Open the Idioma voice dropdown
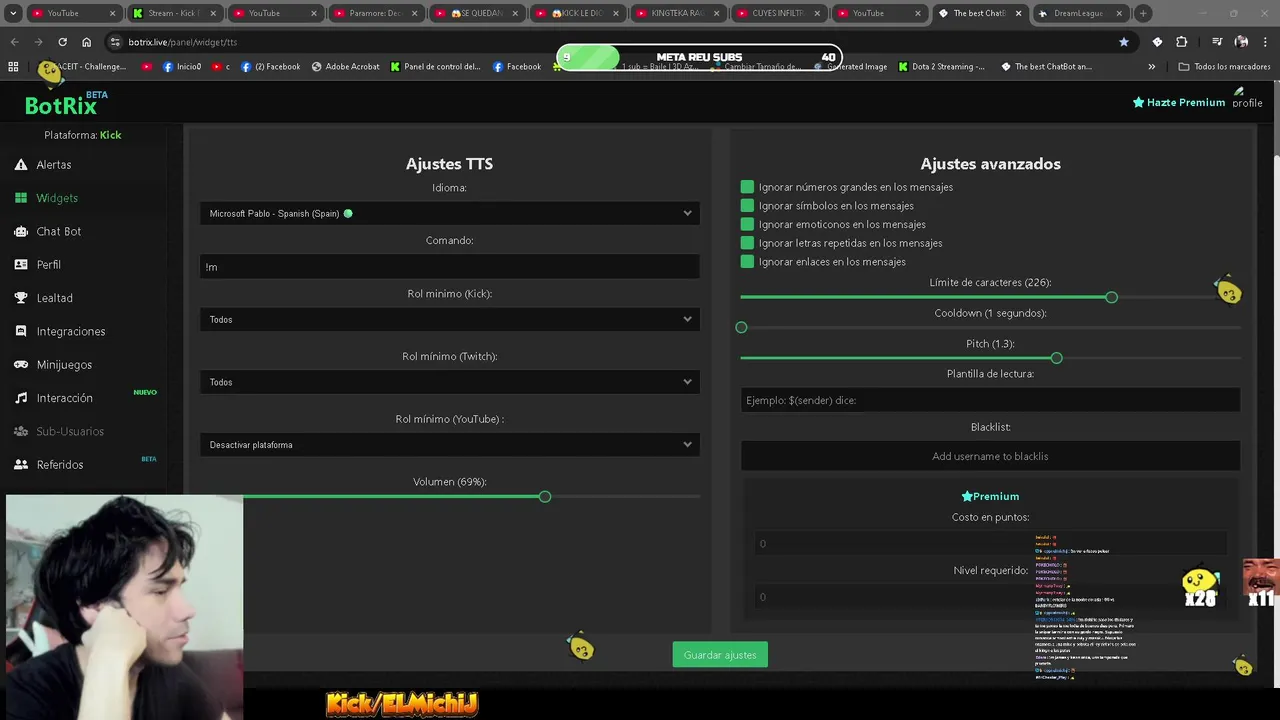1280x720 pixels. [450, 213]
